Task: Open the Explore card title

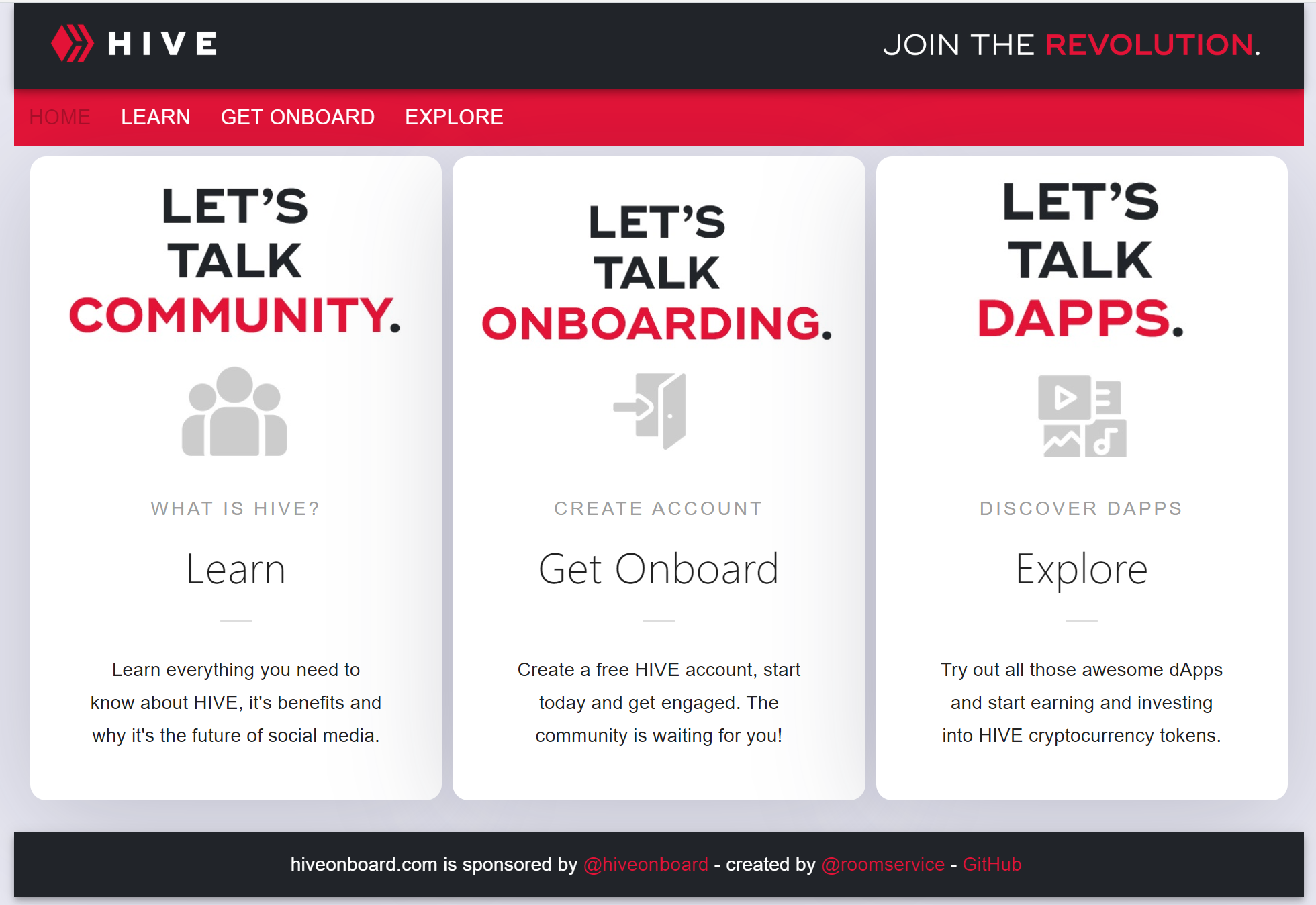Action: [1082, 571]
